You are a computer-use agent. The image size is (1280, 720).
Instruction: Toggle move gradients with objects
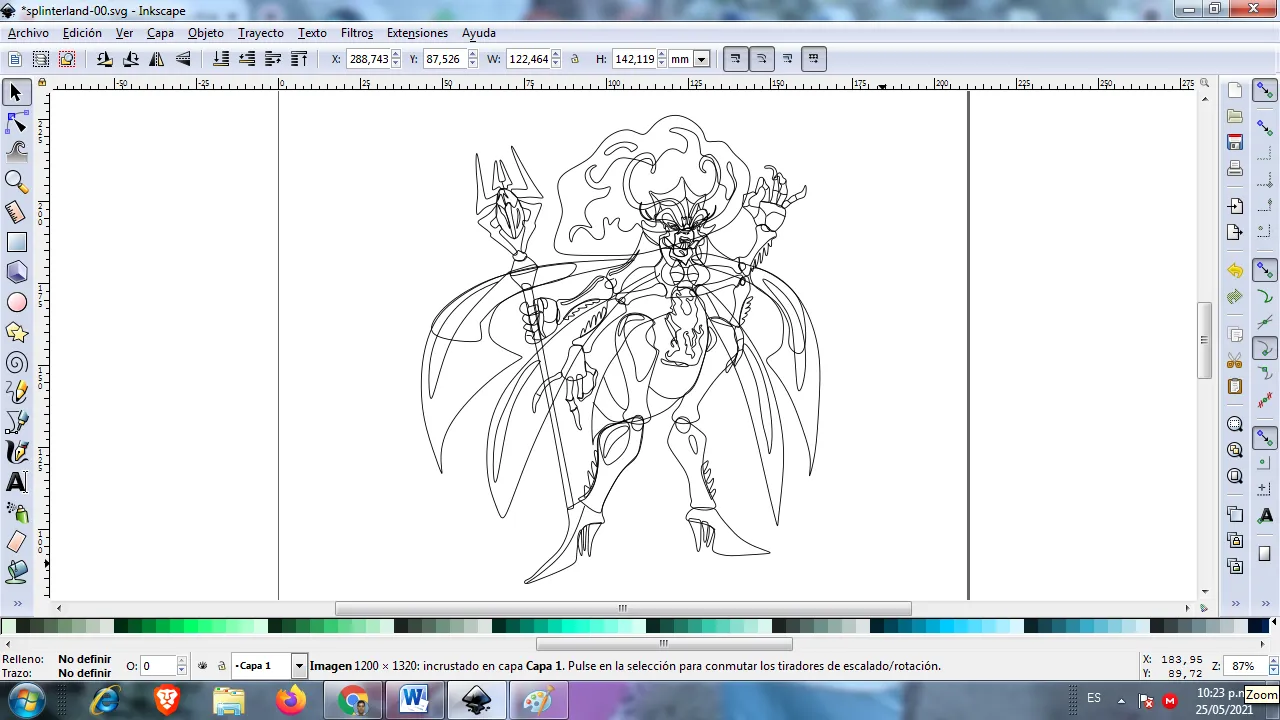tap(787, 59)
